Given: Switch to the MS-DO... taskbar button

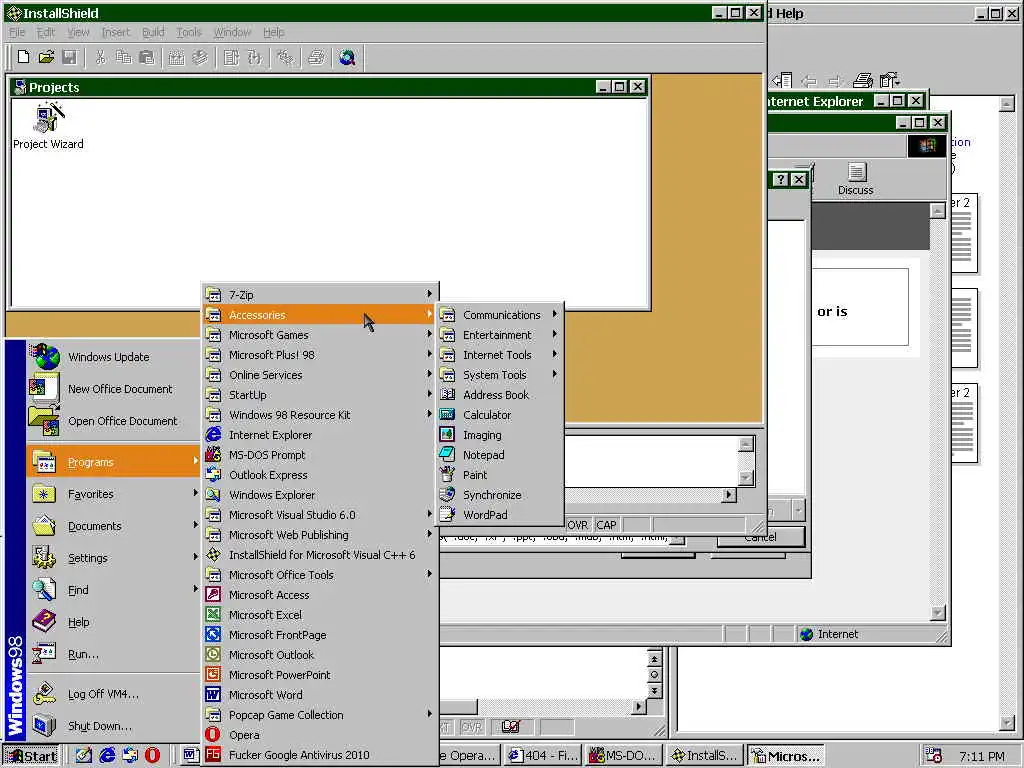Looking at the screenshot, I should click(624, 756).
